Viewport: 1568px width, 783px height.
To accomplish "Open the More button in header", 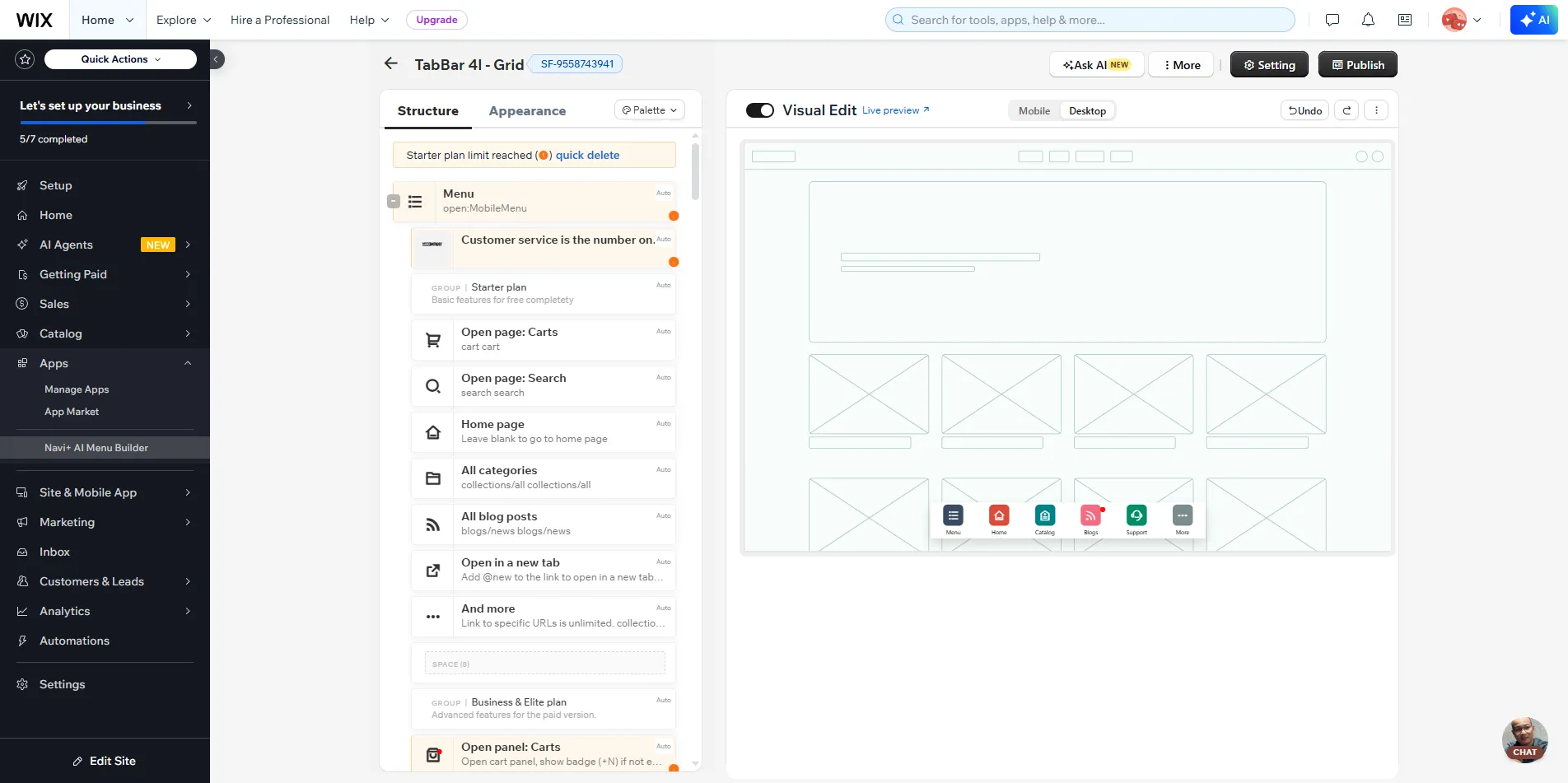I will click(x=1182, y=65).
